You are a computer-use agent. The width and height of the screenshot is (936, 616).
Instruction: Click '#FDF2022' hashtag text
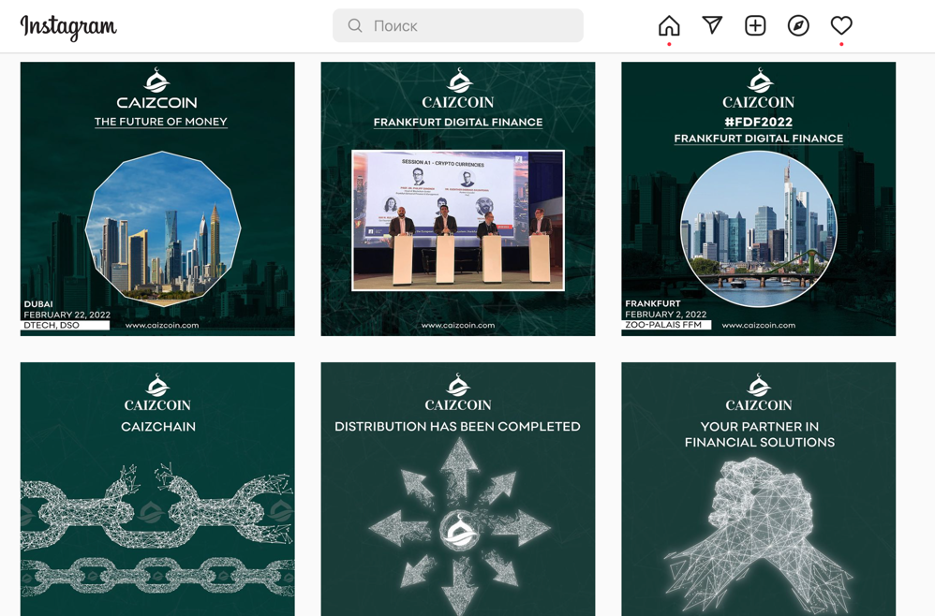point(759,122)
